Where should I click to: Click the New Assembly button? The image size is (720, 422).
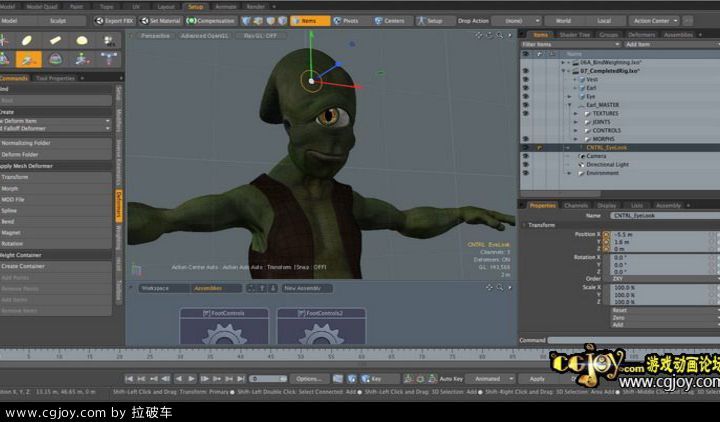[307, 288]
